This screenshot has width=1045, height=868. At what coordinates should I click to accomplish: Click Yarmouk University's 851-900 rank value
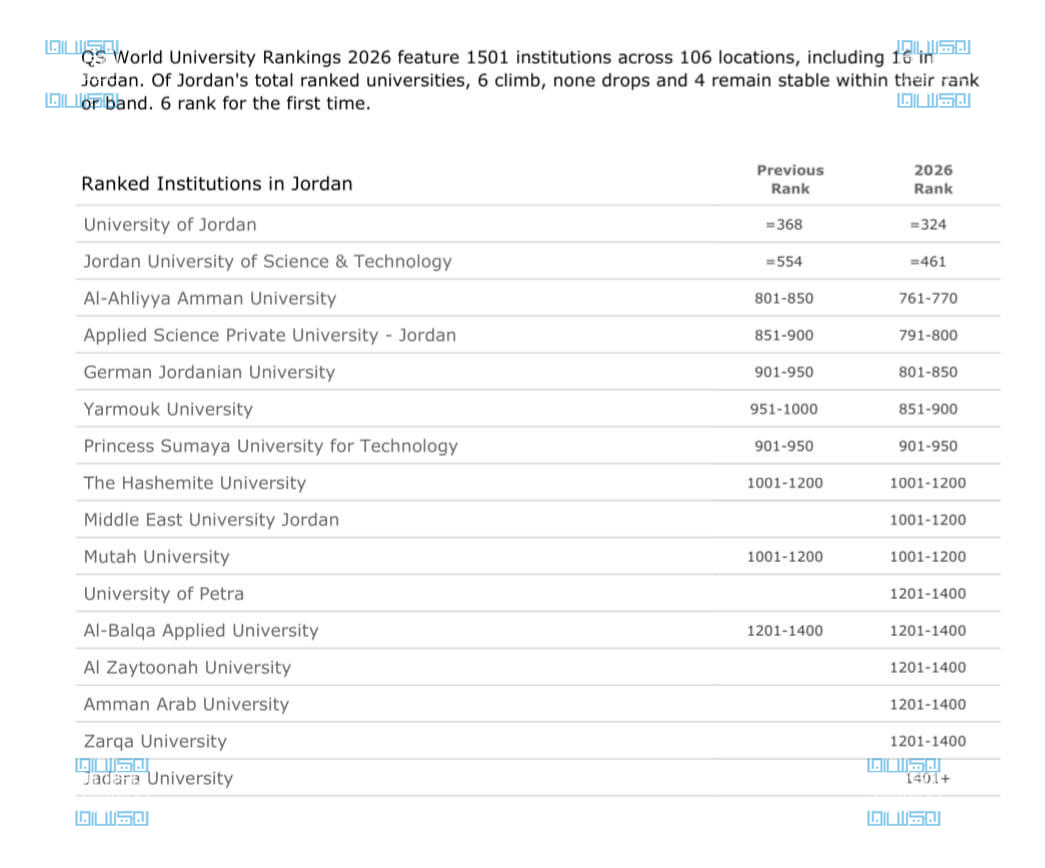pos(928,410)
